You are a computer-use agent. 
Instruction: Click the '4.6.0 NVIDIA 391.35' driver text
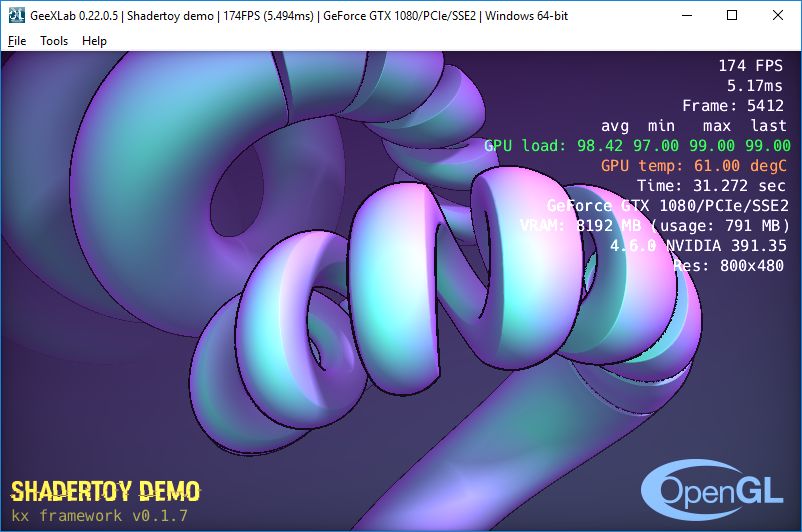point(698,246)
